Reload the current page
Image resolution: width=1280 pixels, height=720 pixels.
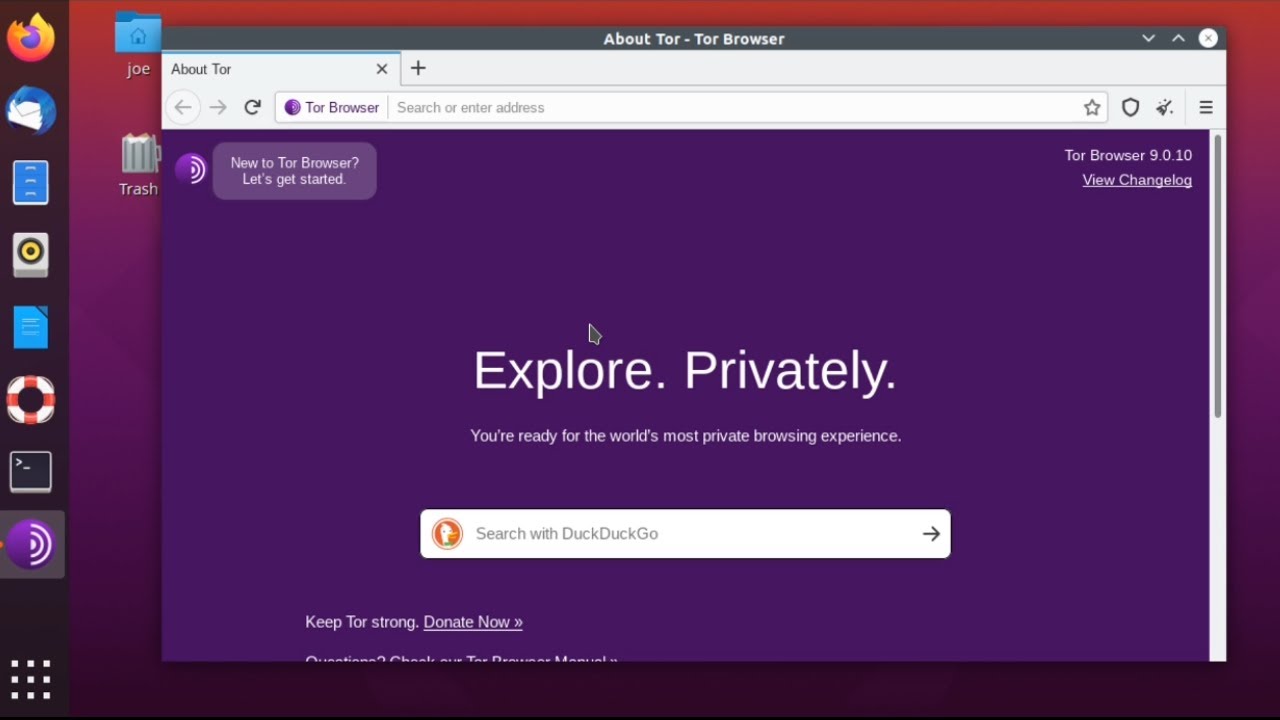coord(253,107)
